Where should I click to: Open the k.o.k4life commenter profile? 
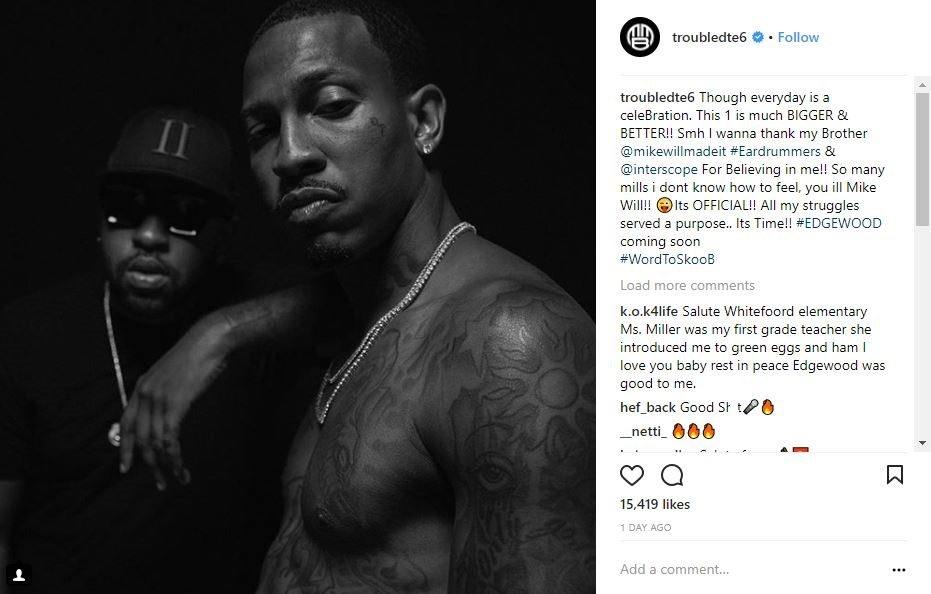(649, 311)
